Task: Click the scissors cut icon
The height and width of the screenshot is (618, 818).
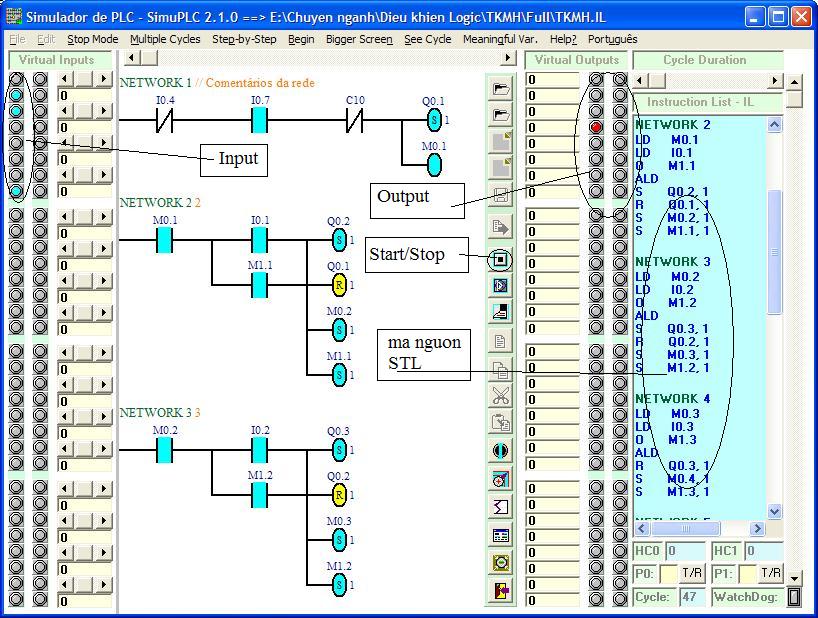Action: coord(501,396)
